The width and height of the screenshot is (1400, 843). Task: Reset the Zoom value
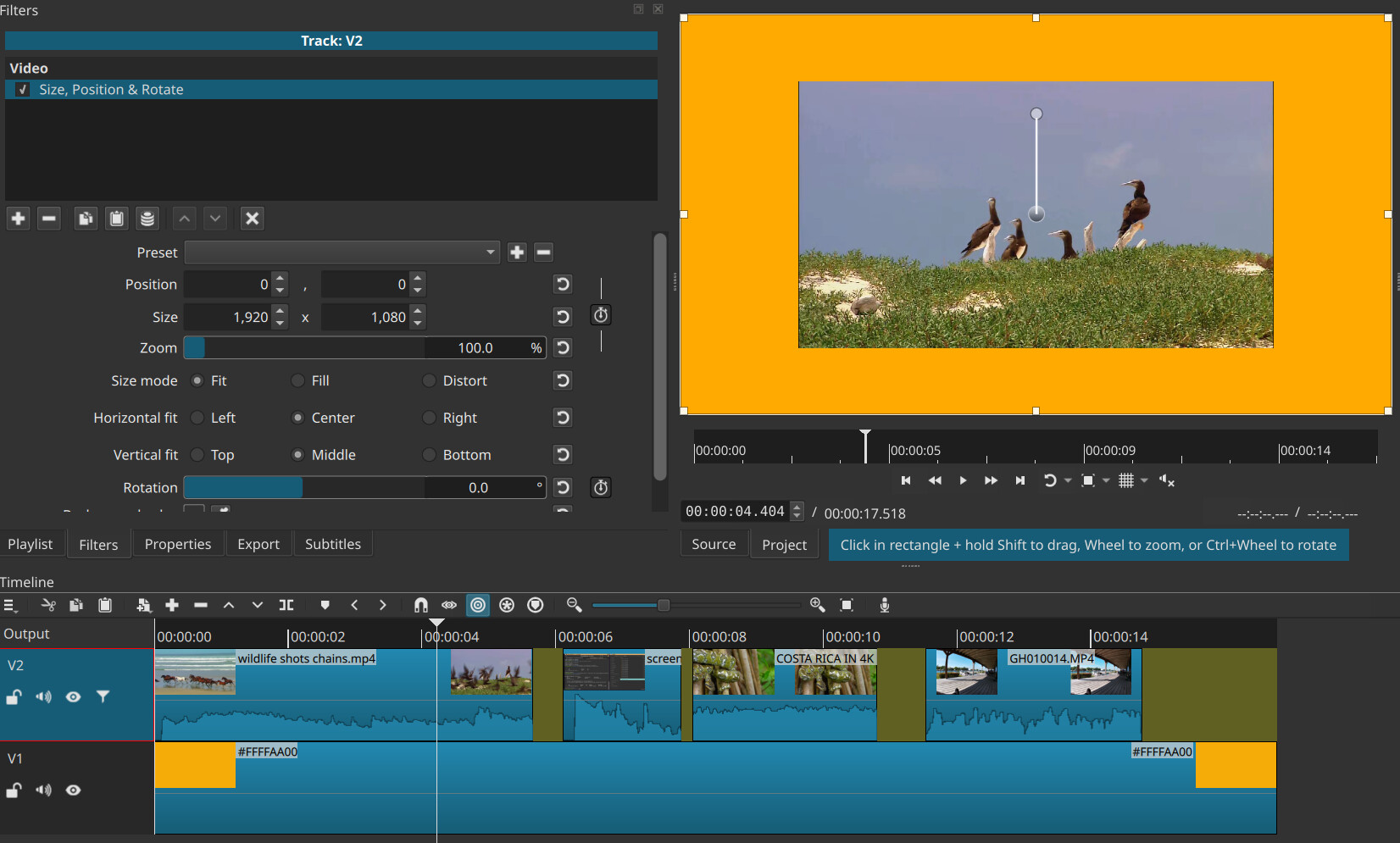[x=562, y=348]
